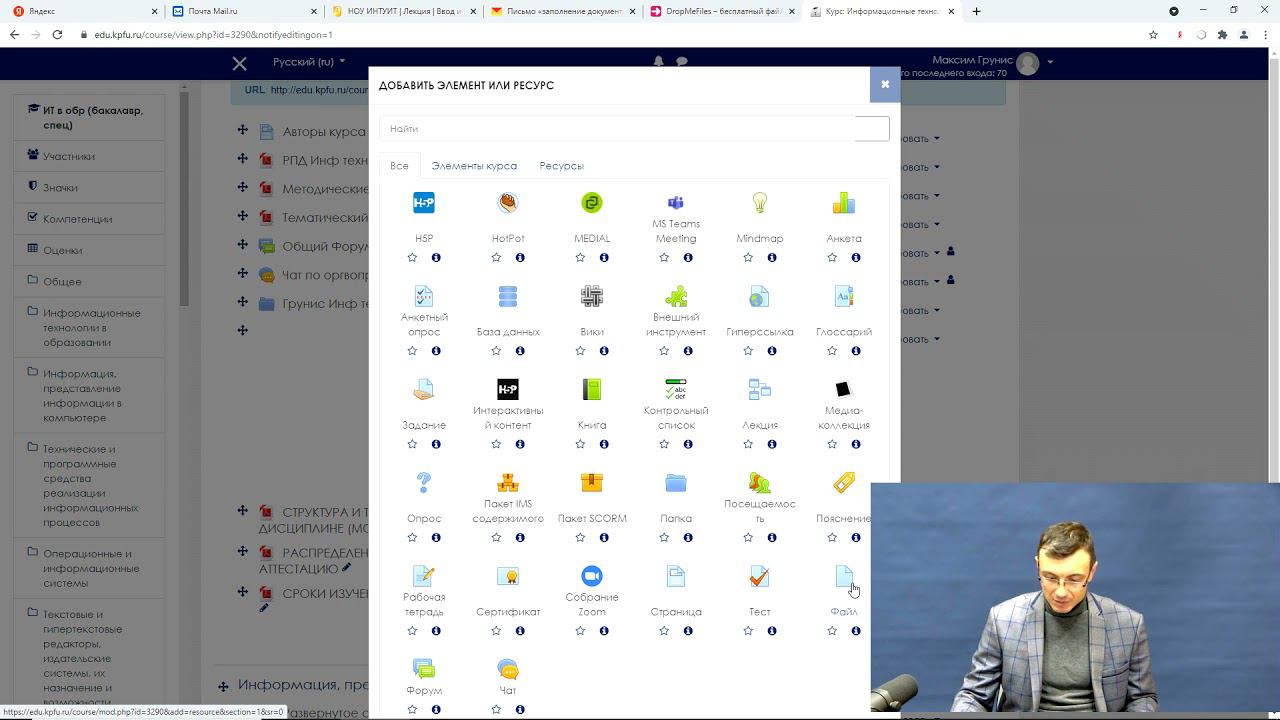
Task: Open the Ресурсы tab
Action: [x=561, y=166]
